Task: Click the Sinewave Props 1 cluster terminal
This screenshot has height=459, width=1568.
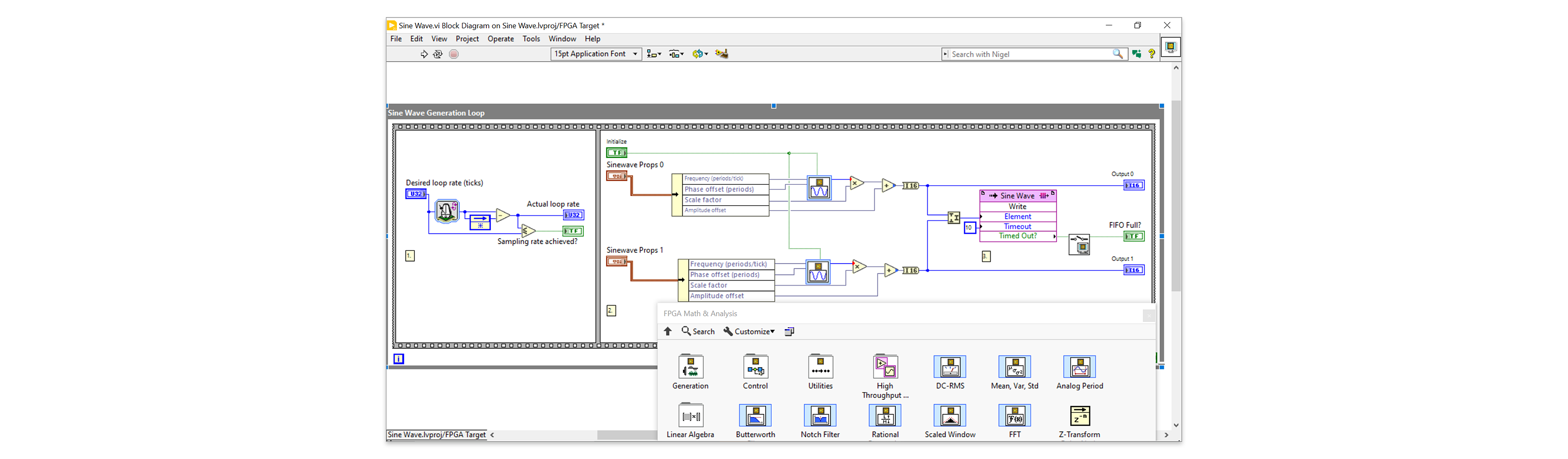Action: (x=617, y=262)
